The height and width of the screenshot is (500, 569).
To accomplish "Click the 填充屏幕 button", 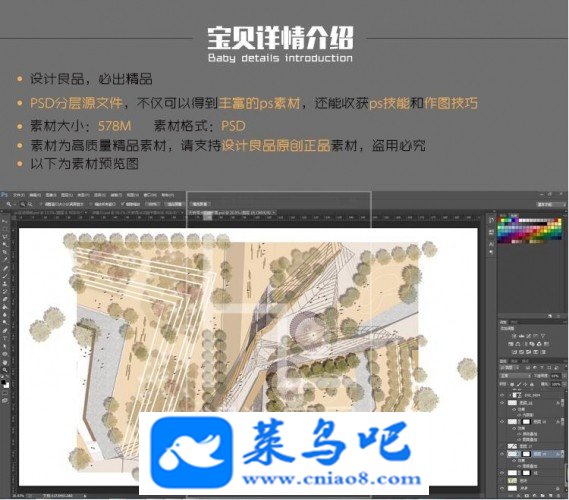I will 200,204.
